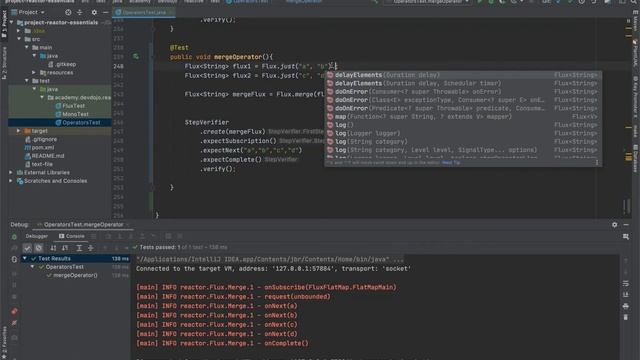This screenshot has width=640, height=360.
Task: Expand the resources folder arrow
Action: click(34, 73)
